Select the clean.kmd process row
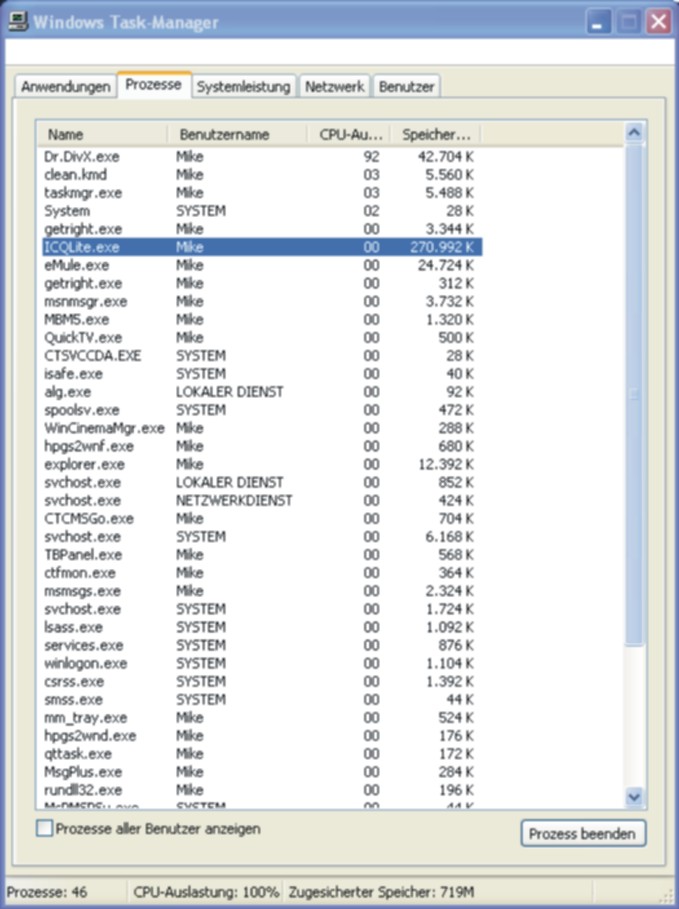The width and height of the screenshot is (679, 909). (x=262, y=174)
